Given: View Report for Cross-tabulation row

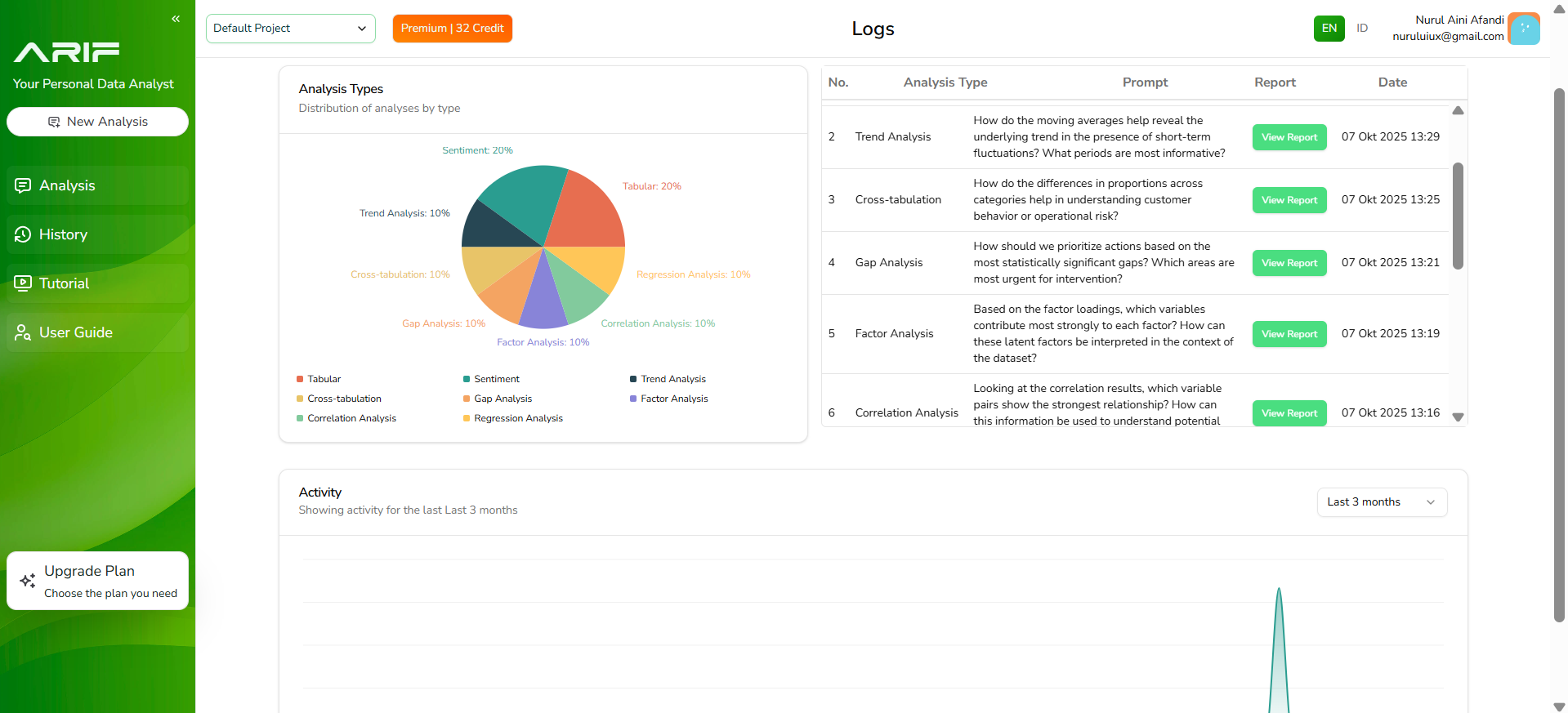Looking at the screenshot, I should [x=1289, y=200].
